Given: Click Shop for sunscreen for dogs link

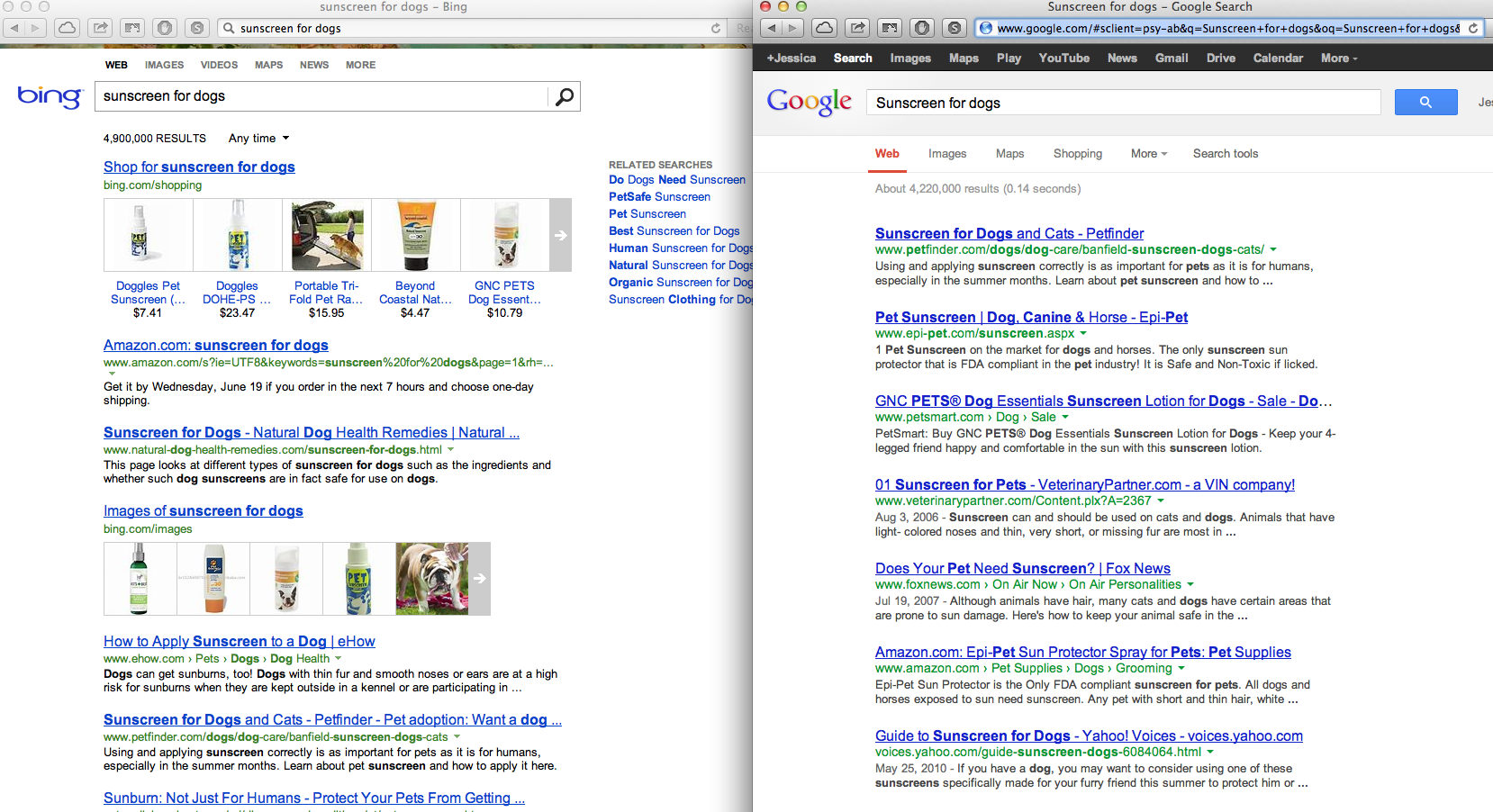Looking at the screenshot, I should 199,167.
